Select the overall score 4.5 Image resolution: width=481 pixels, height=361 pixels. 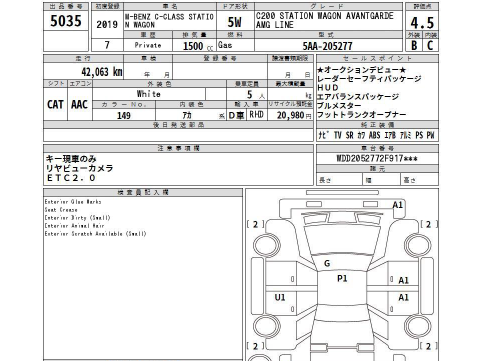[422, 23]
